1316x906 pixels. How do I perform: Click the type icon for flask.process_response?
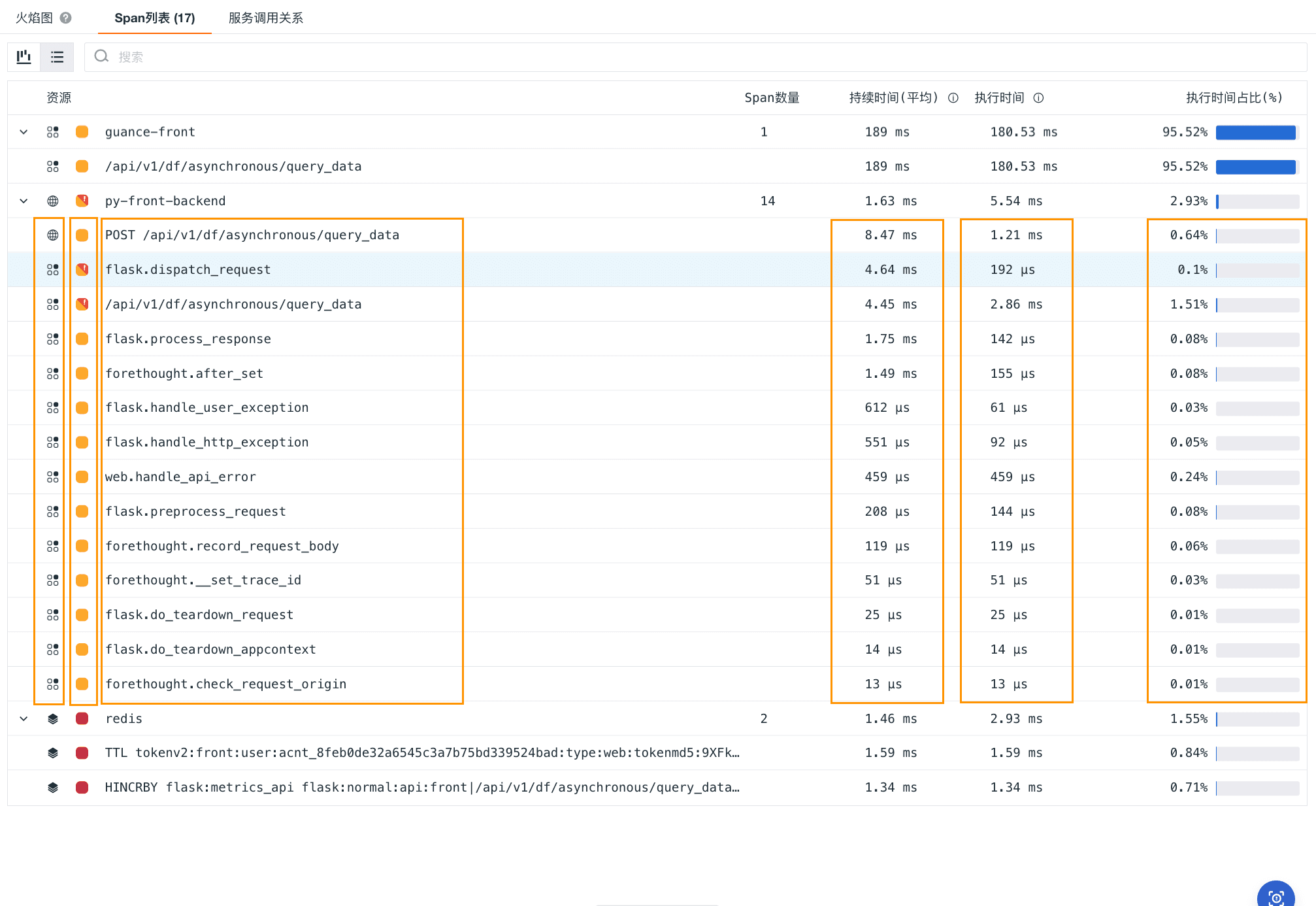53,339
